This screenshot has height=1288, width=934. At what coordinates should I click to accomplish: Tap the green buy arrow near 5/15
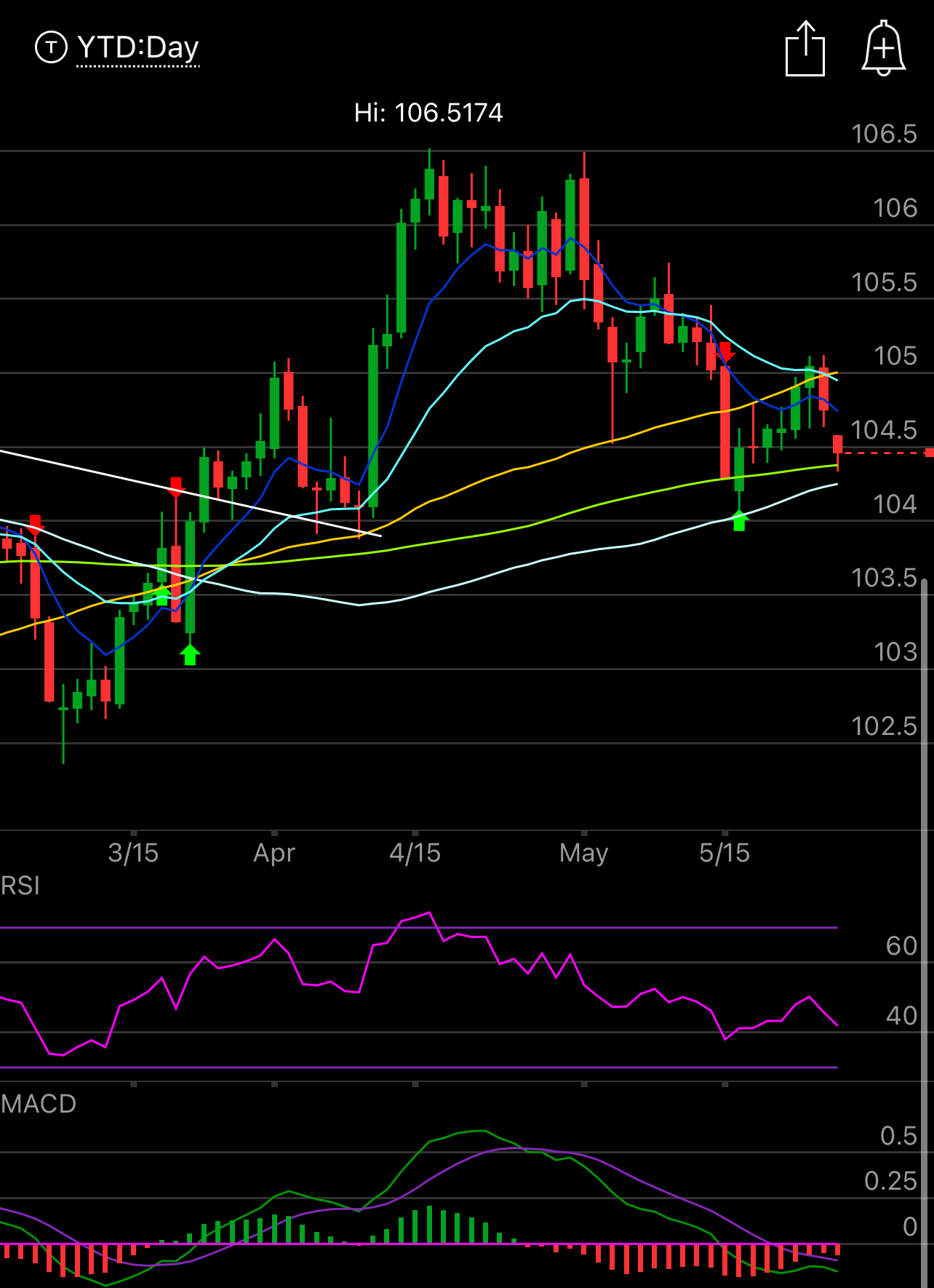[739, 520]
